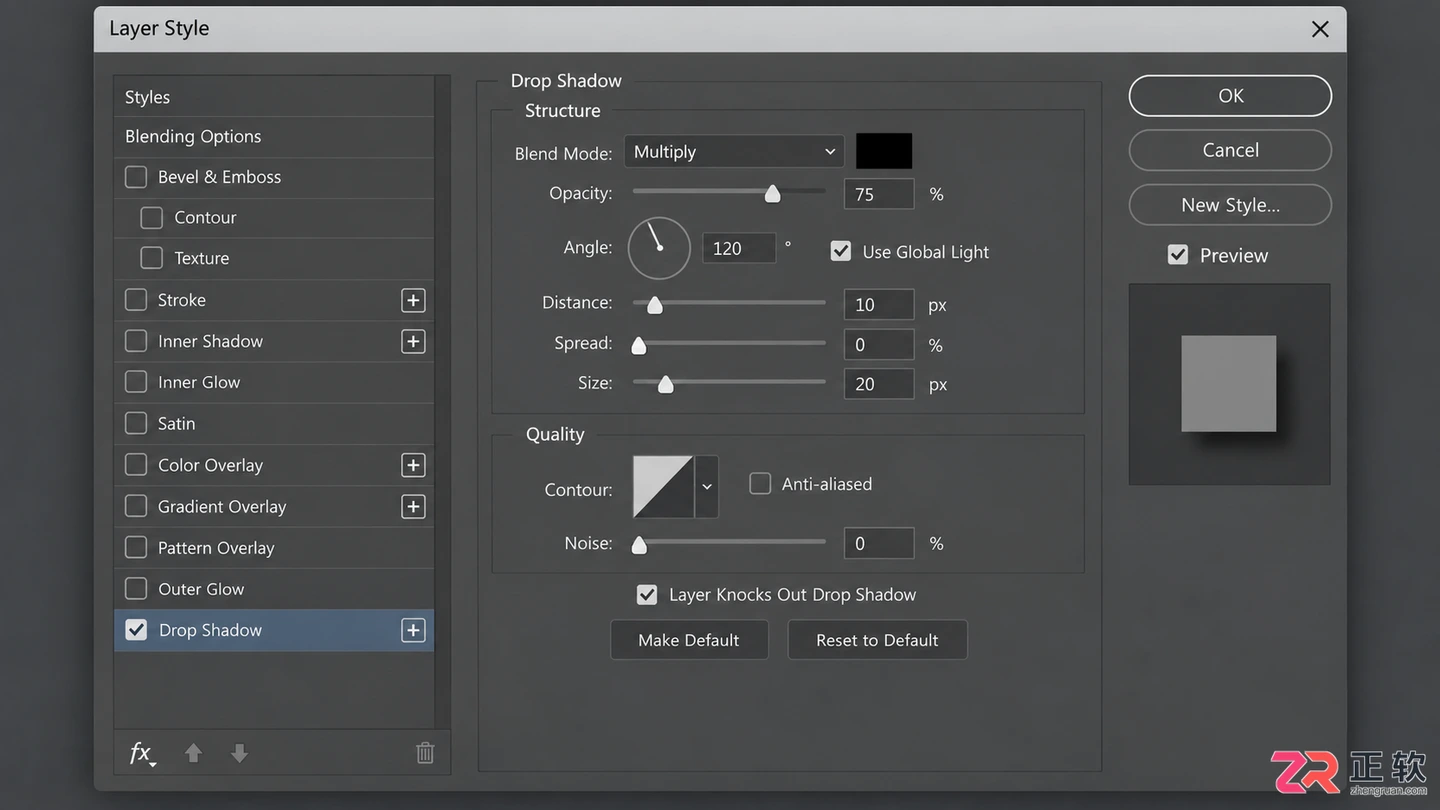This screenshot has height=810, width=1440.
Task: Delete effect using trash icon
Action: (425, 753)
